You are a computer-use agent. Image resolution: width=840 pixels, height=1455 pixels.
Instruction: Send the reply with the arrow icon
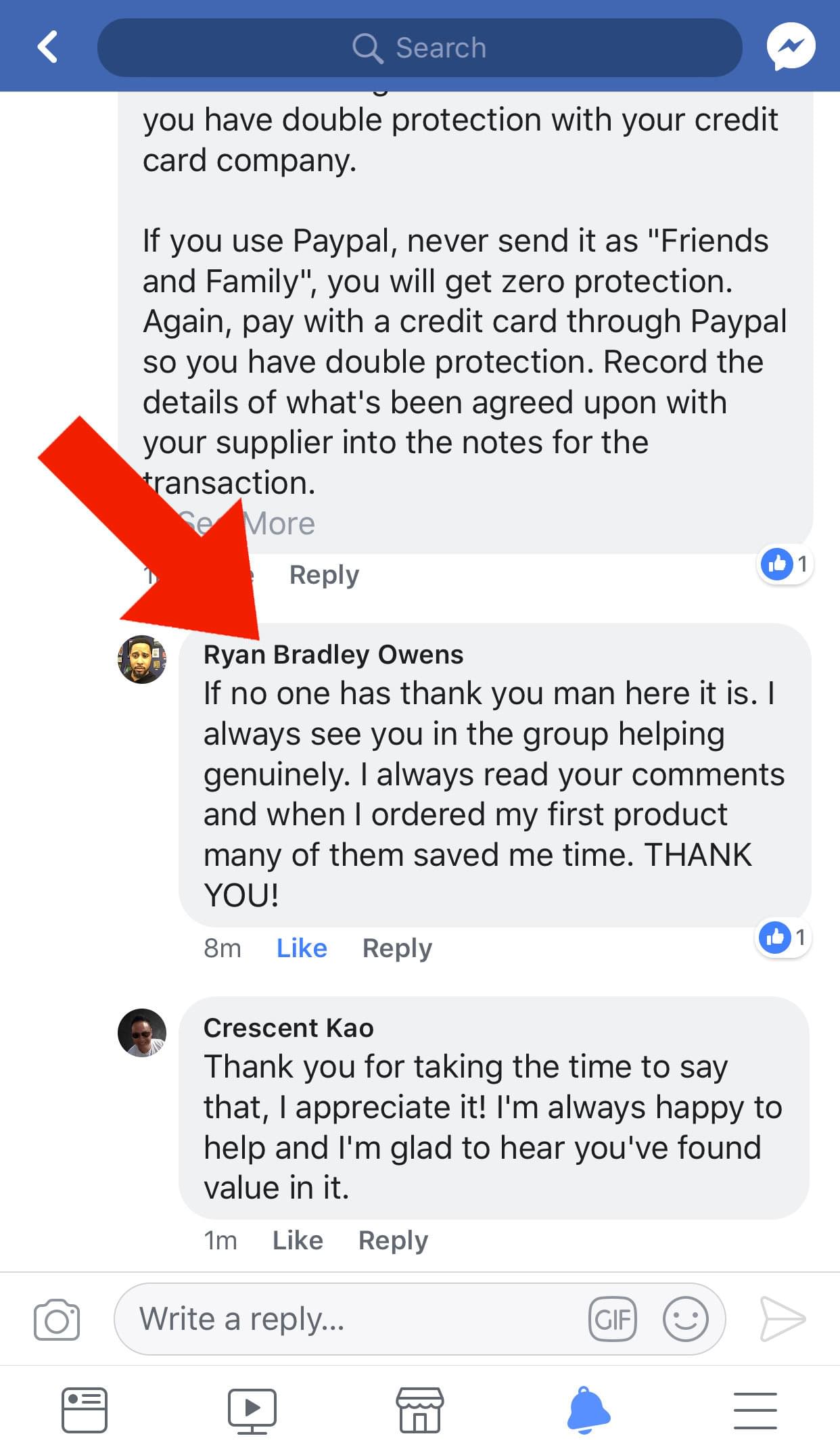(x=783, y=1318)
